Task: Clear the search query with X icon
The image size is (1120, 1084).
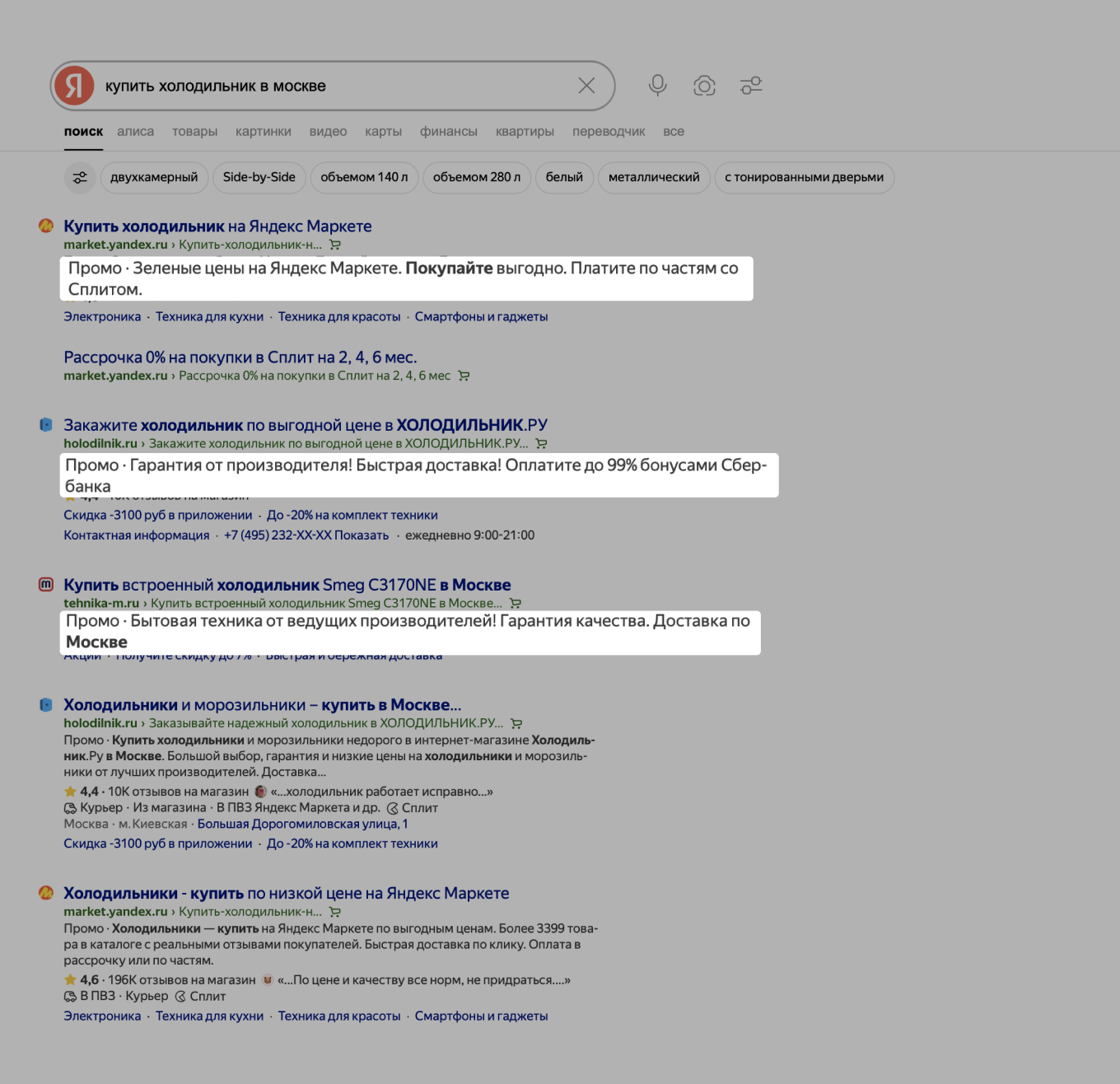Action: click(586, 86)
